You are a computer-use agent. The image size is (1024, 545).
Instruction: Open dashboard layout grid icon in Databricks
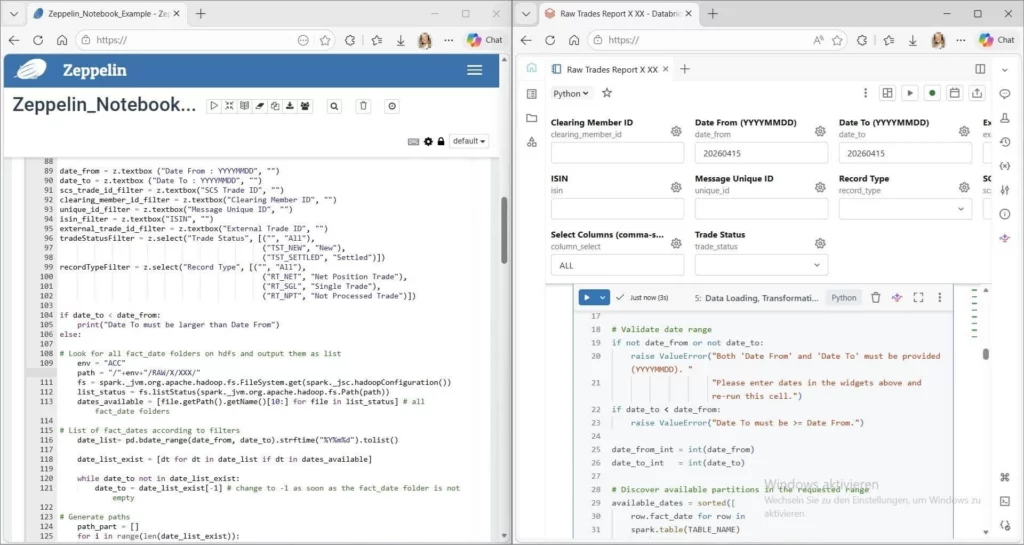[887, 93]
